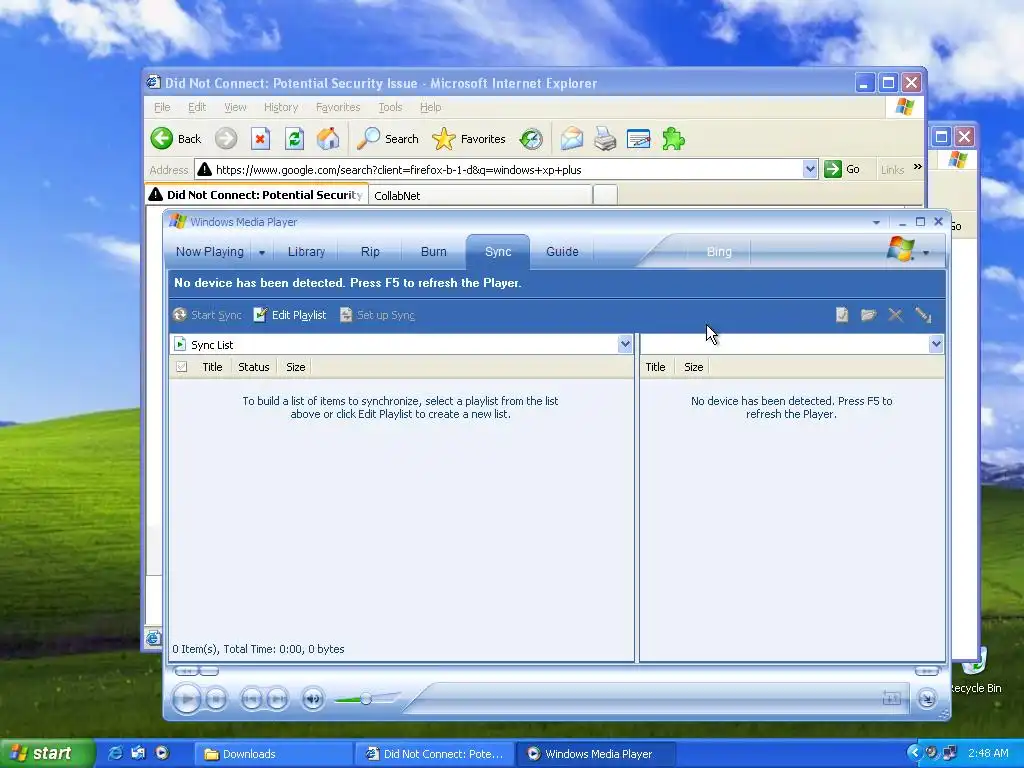Viewport: 1024px width, 768px height.
Task: Expand the device selection dropdown
Action: coord(936,344)
